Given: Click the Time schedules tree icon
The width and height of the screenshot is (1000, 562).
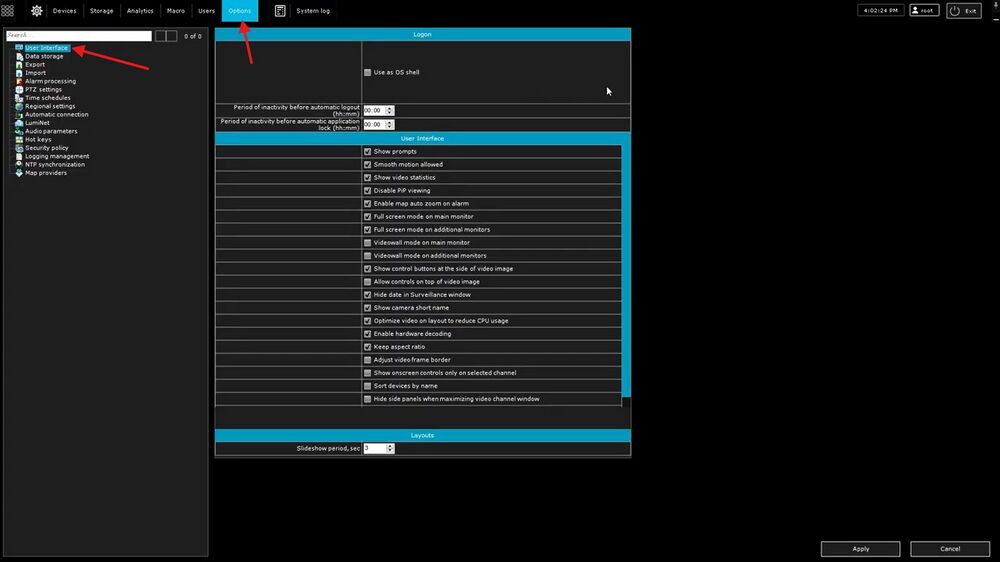Looking at the screenshot, I should pos(19,98).
